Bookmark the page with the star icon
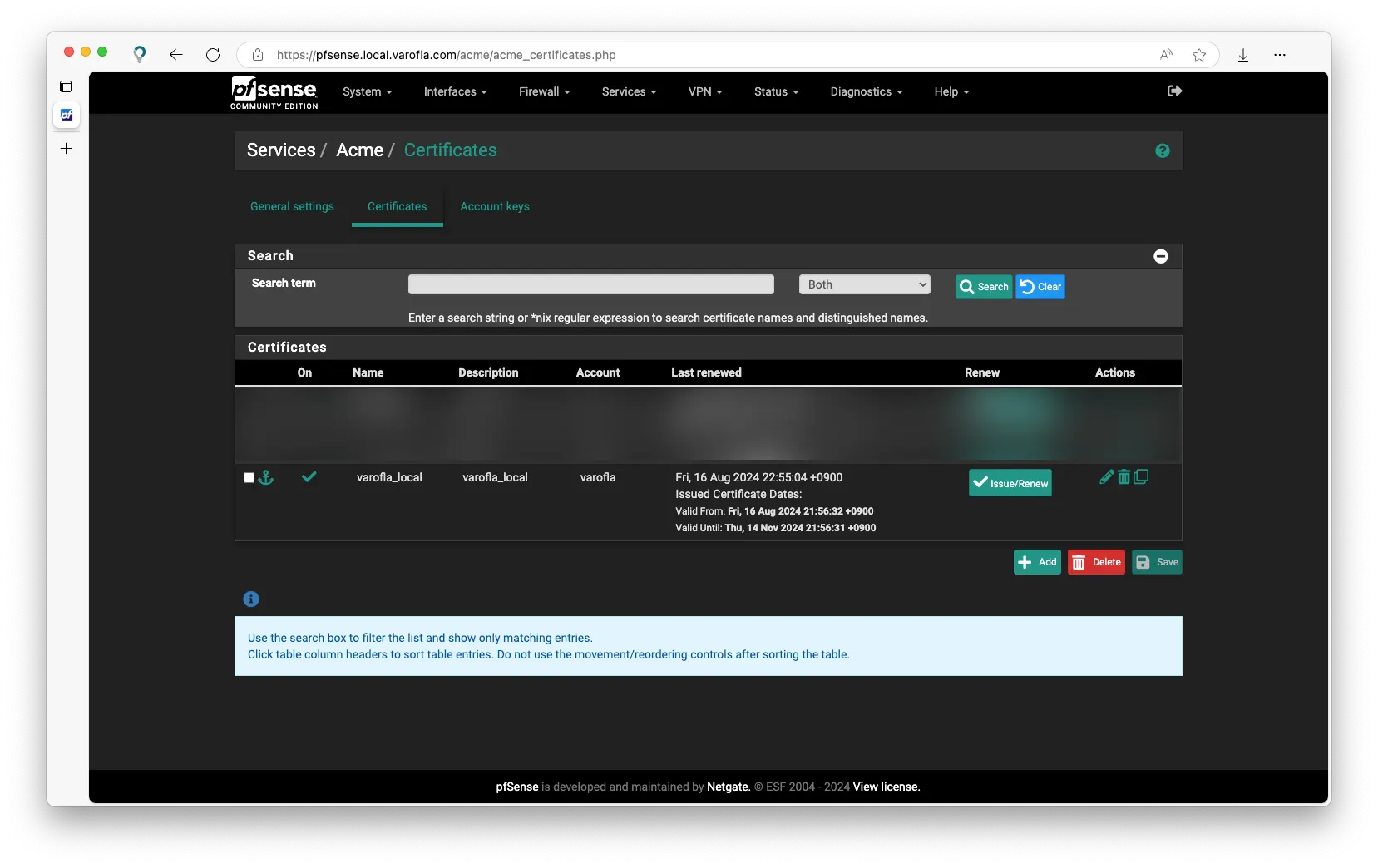The width and height of the screenshot is (1378, 868). click(1199, 55)
